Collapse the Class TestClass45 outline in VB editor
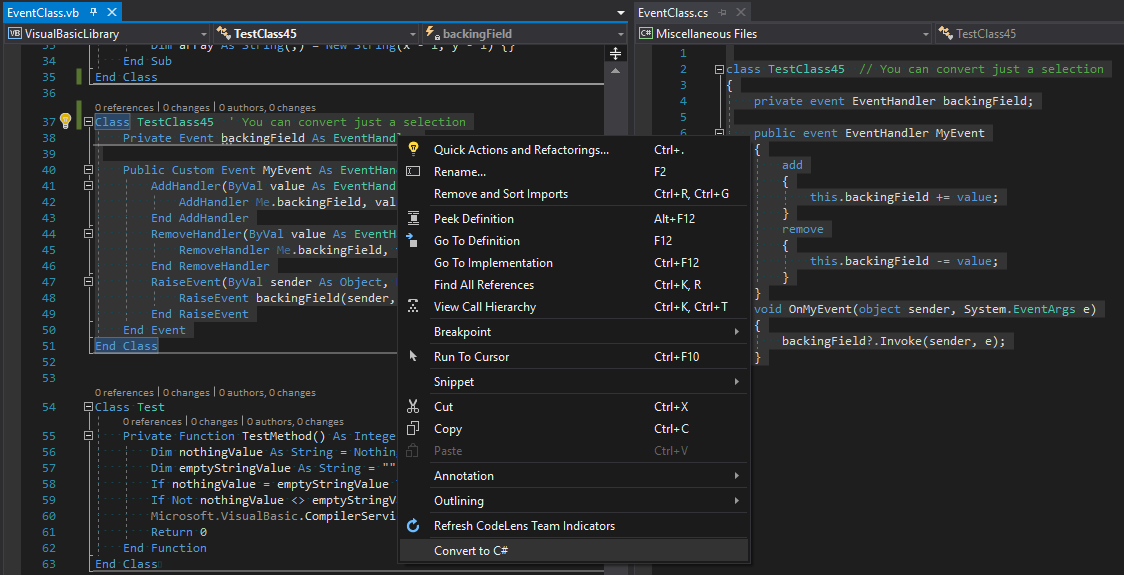 click(89, 122)
